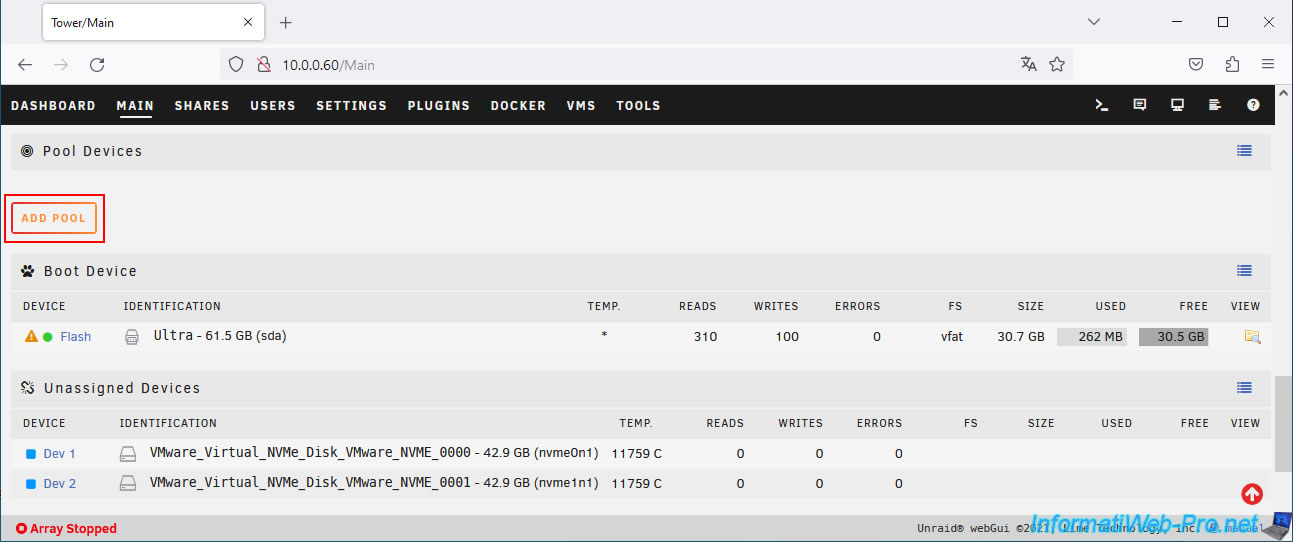Browse Flash device via View folder icon
1293x542 pixels.
coord(1251,337)
